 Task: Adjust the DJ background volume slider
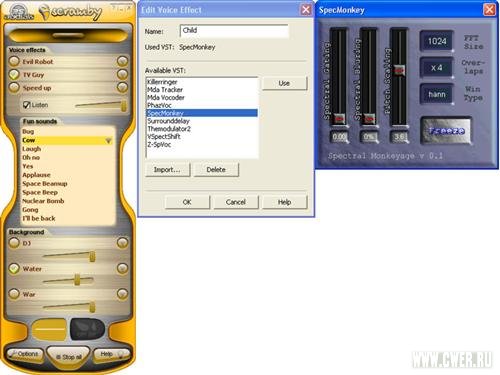(92, 256)
